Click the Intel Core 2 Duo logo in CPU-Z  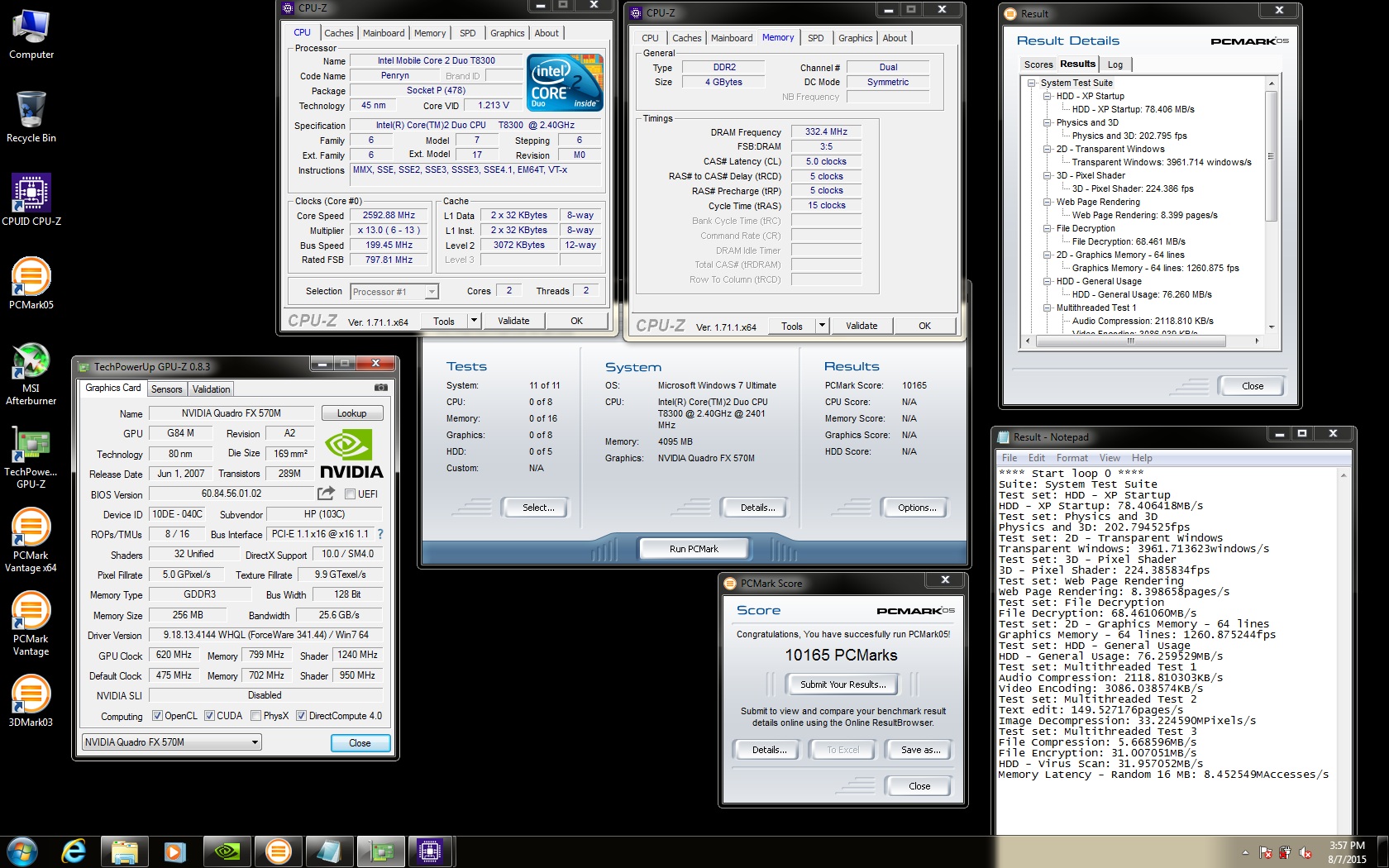566,83
